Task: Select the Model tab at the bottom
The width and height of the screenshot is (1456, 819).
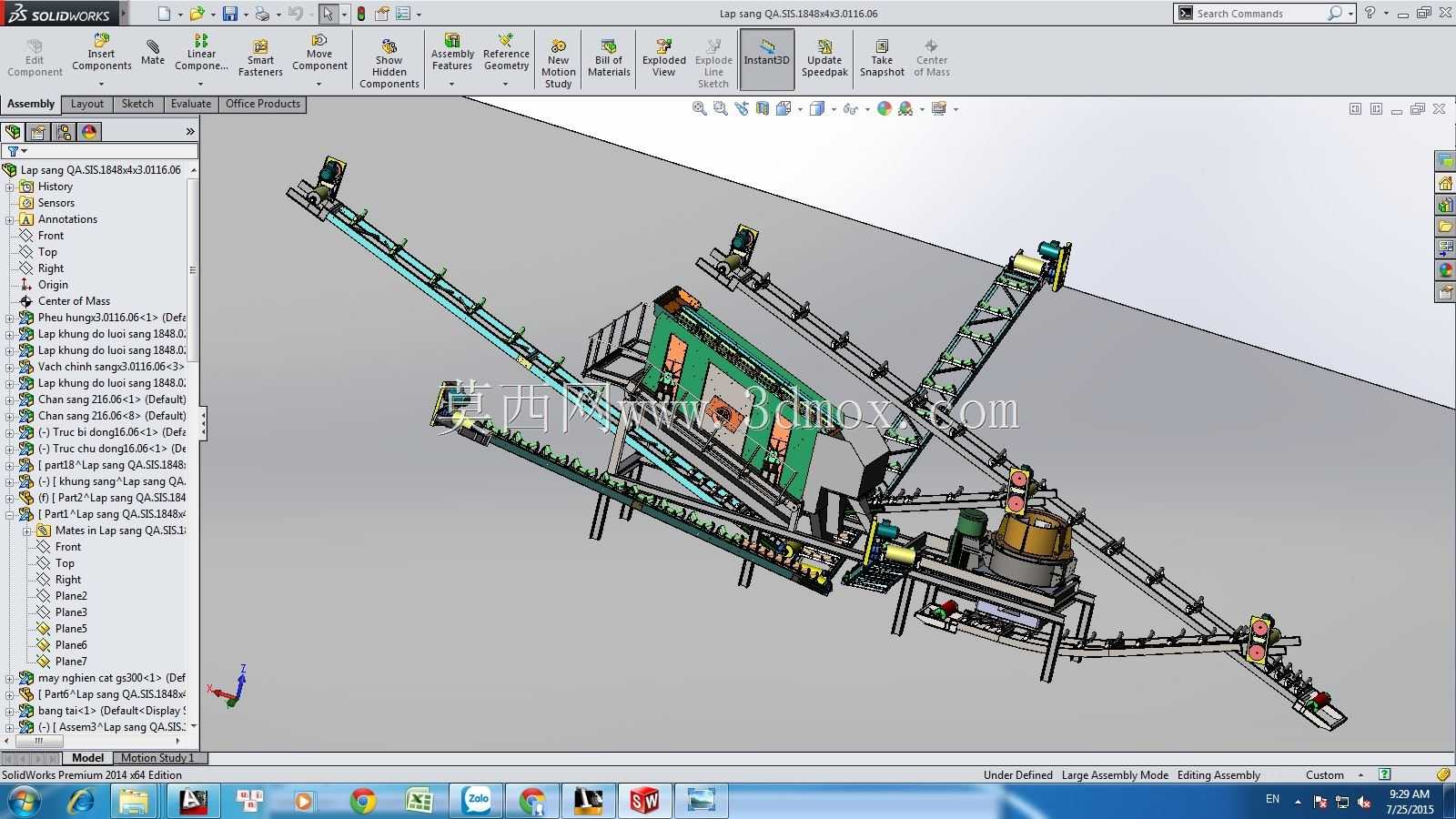Action: [87, 758]
